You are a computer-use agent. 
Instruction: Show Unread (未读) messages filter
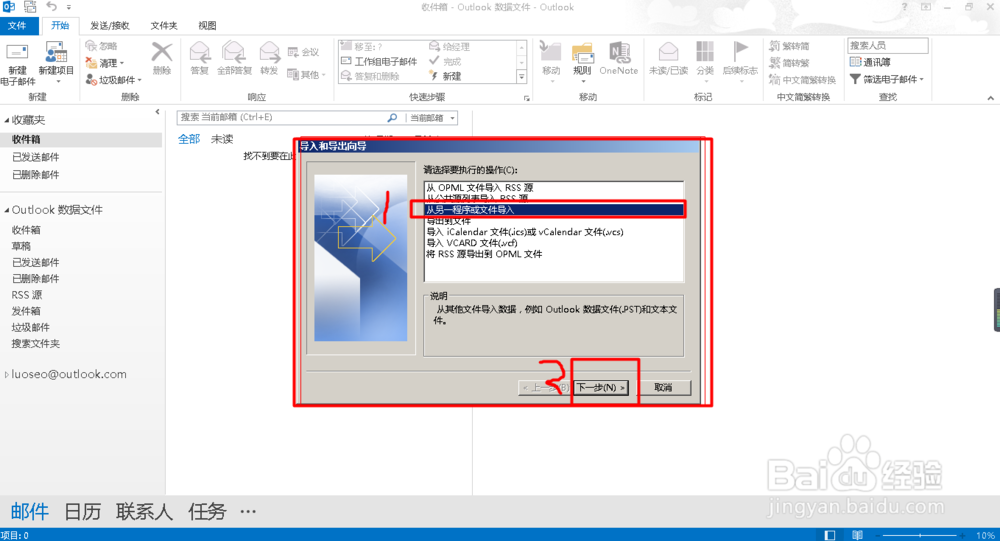click(222, 139)
